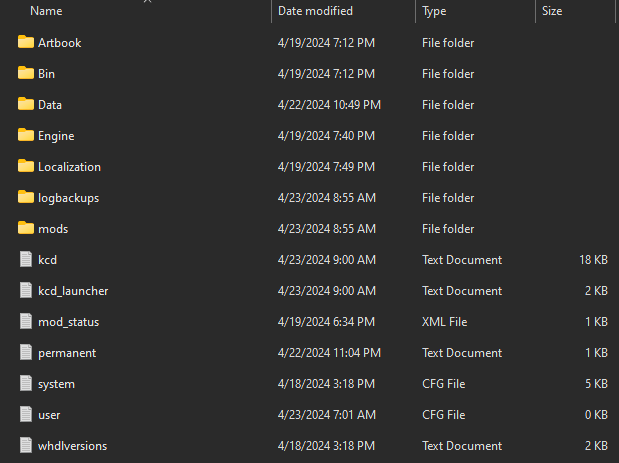The height and width of the screenshot is (463, 619).
Task: Select the logbackups folder icon
Action: [26, 197]
